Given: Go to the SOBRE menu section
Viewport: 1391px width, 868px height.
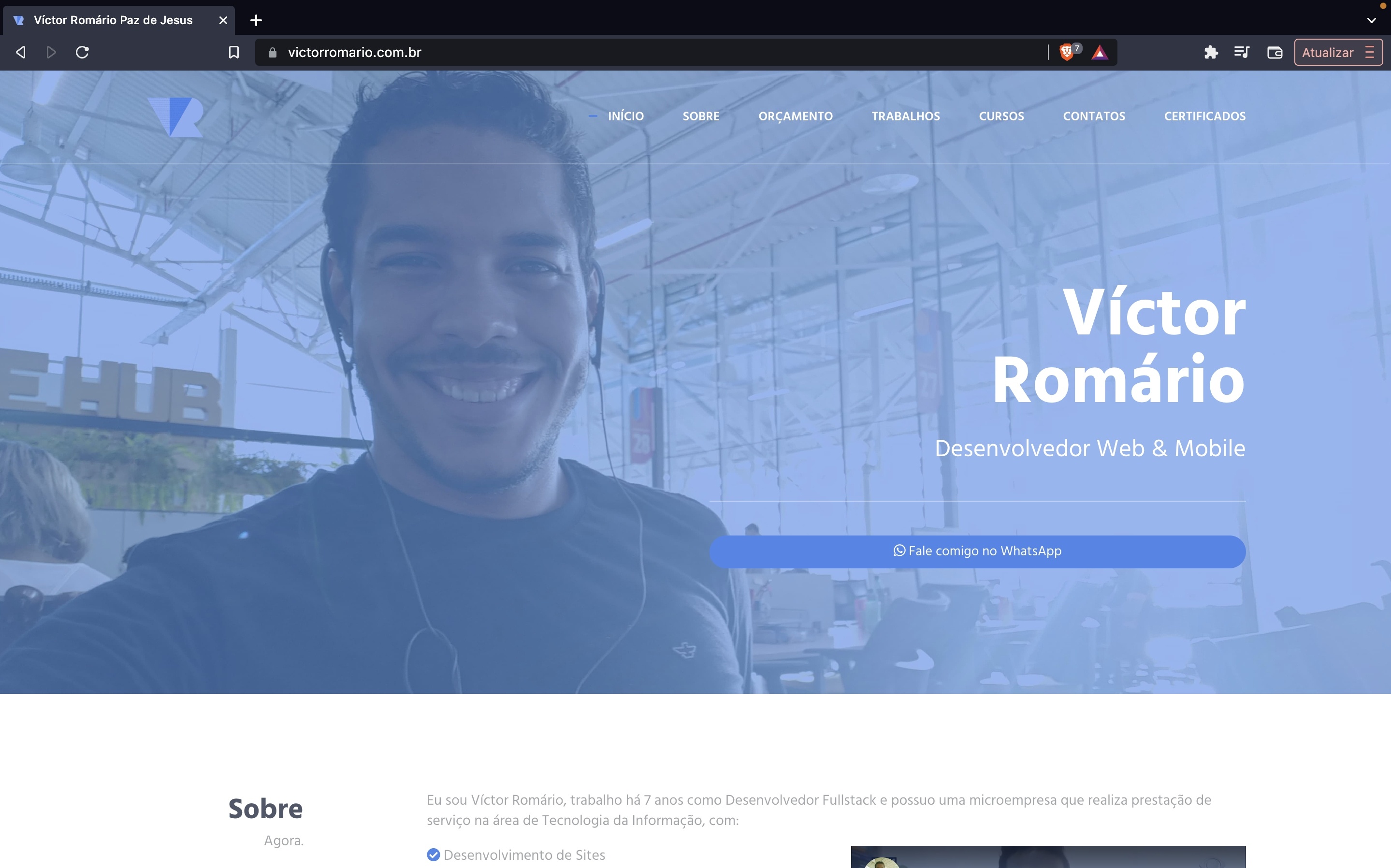Looking at the screenshot, I should pos(701,116).
